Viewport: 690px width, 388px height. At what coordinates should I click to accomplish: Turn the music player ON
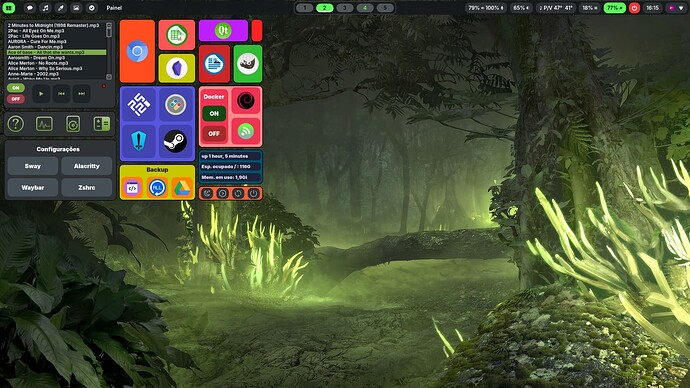click(15, 88)
